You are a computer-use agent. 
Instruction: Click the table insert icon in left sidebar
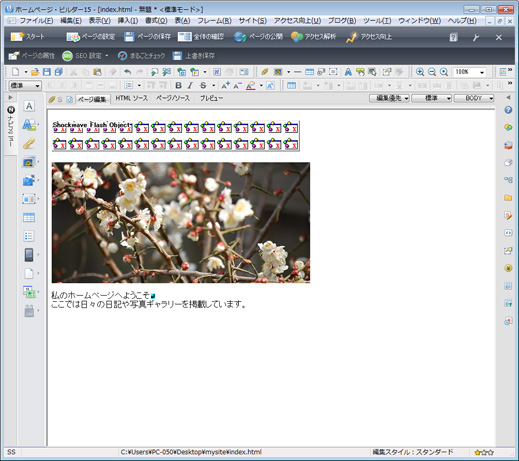point(29,218)
